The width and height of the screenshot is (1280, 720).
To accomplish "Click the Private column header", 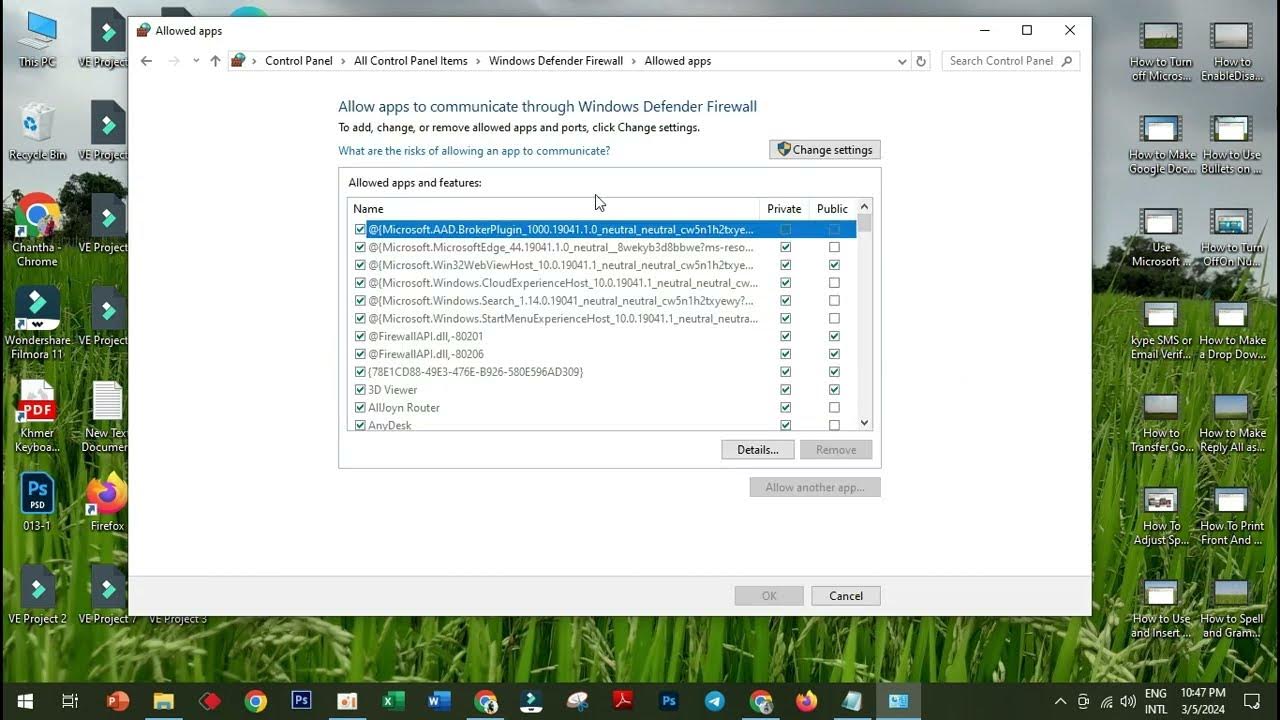I will pyautogui.click(x=784, y=209).
